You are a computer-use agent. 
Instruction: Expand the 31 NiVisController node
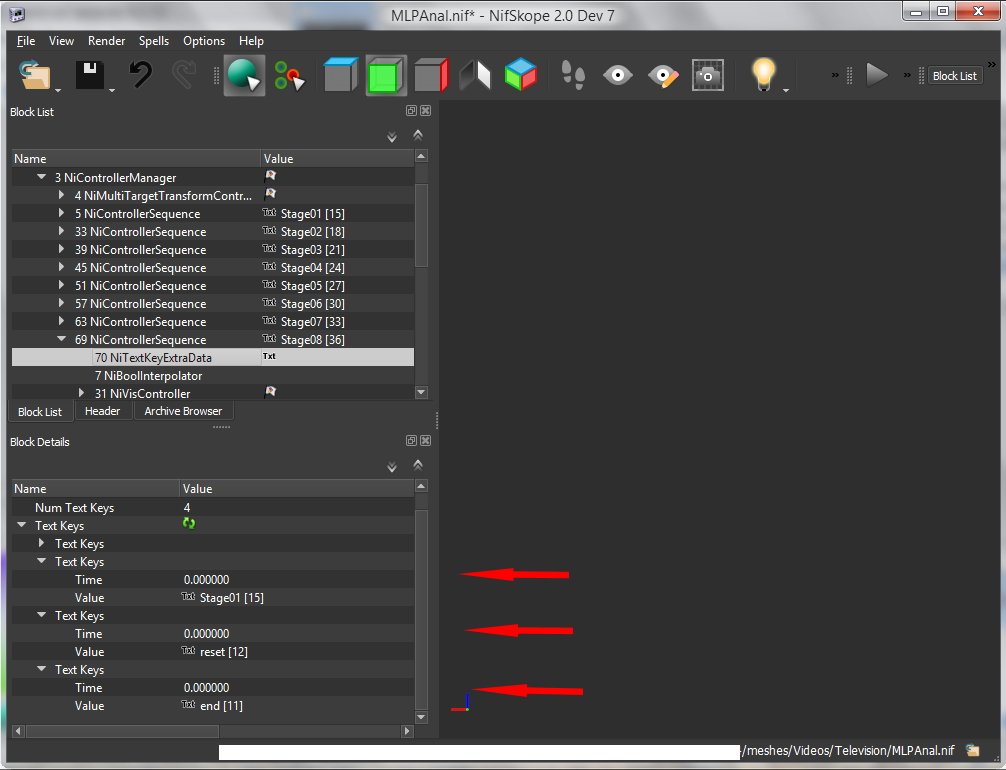pos(82,394)
